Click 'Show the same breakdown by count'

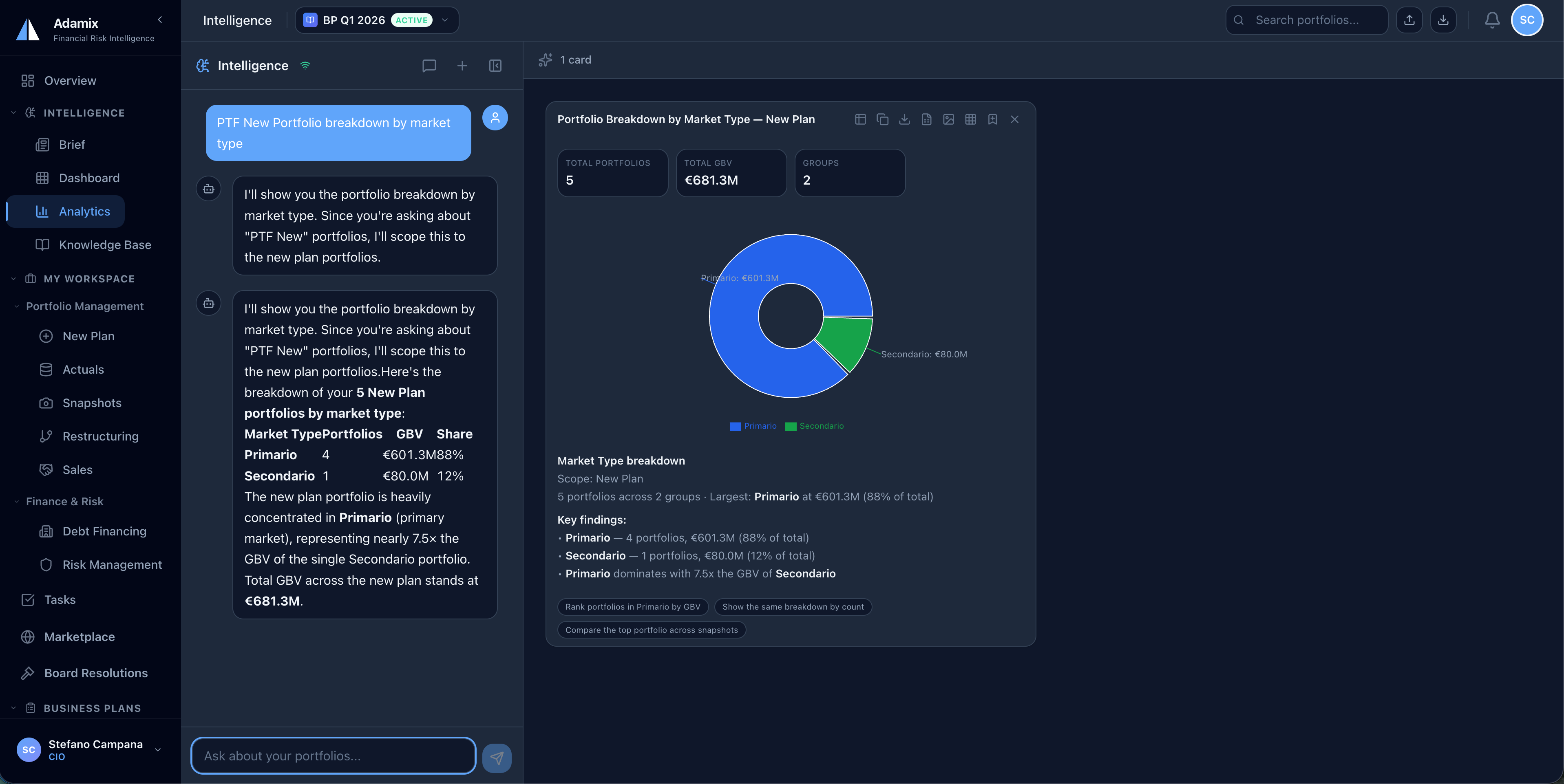[x=792, y=607]
